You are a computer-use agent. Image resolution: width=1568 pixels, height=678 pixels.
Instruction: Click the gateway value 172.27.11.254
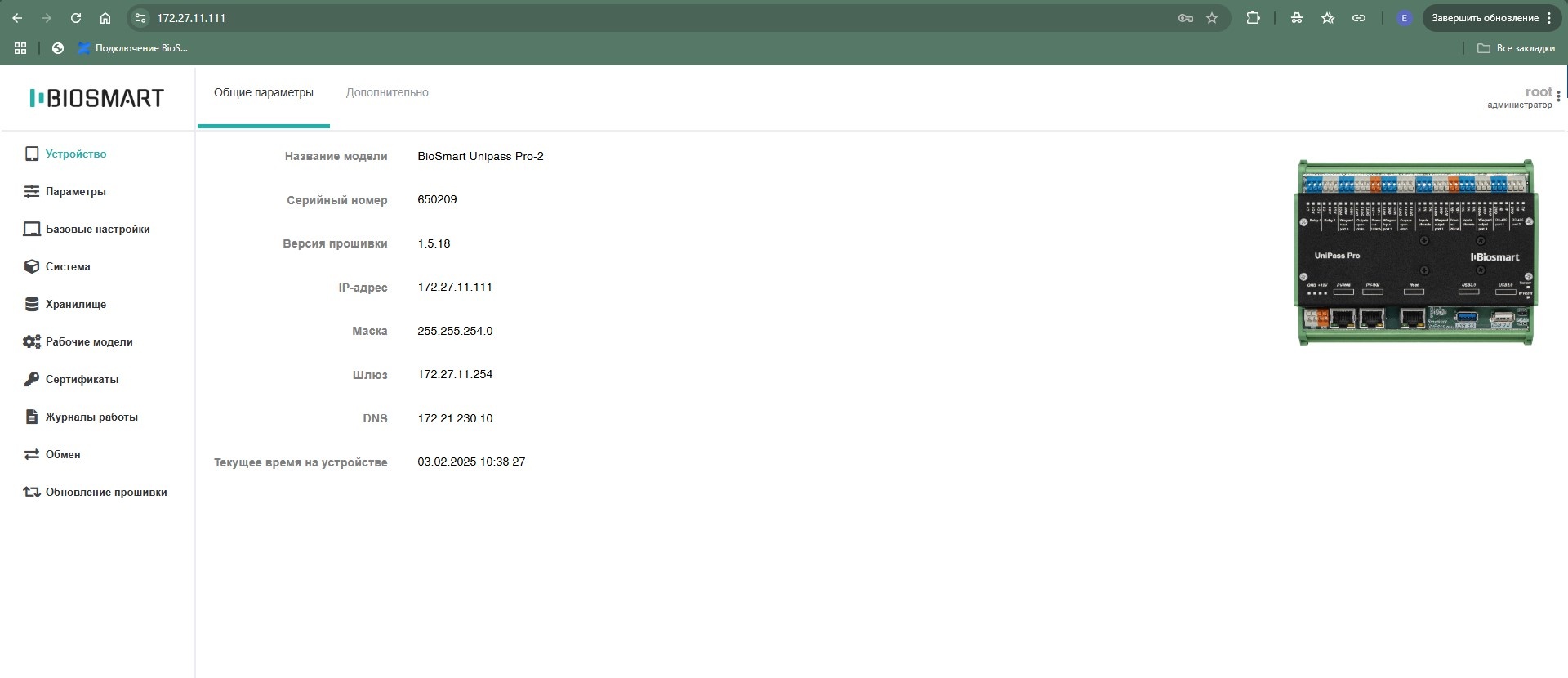(x=455, y=374)
